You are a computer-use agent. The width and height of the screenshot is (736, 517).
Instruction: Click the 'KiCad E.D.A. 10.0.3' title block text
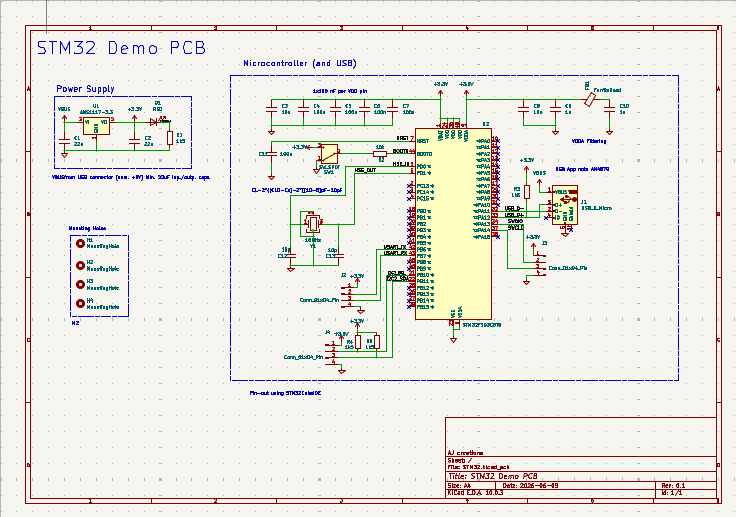point(475,494)
